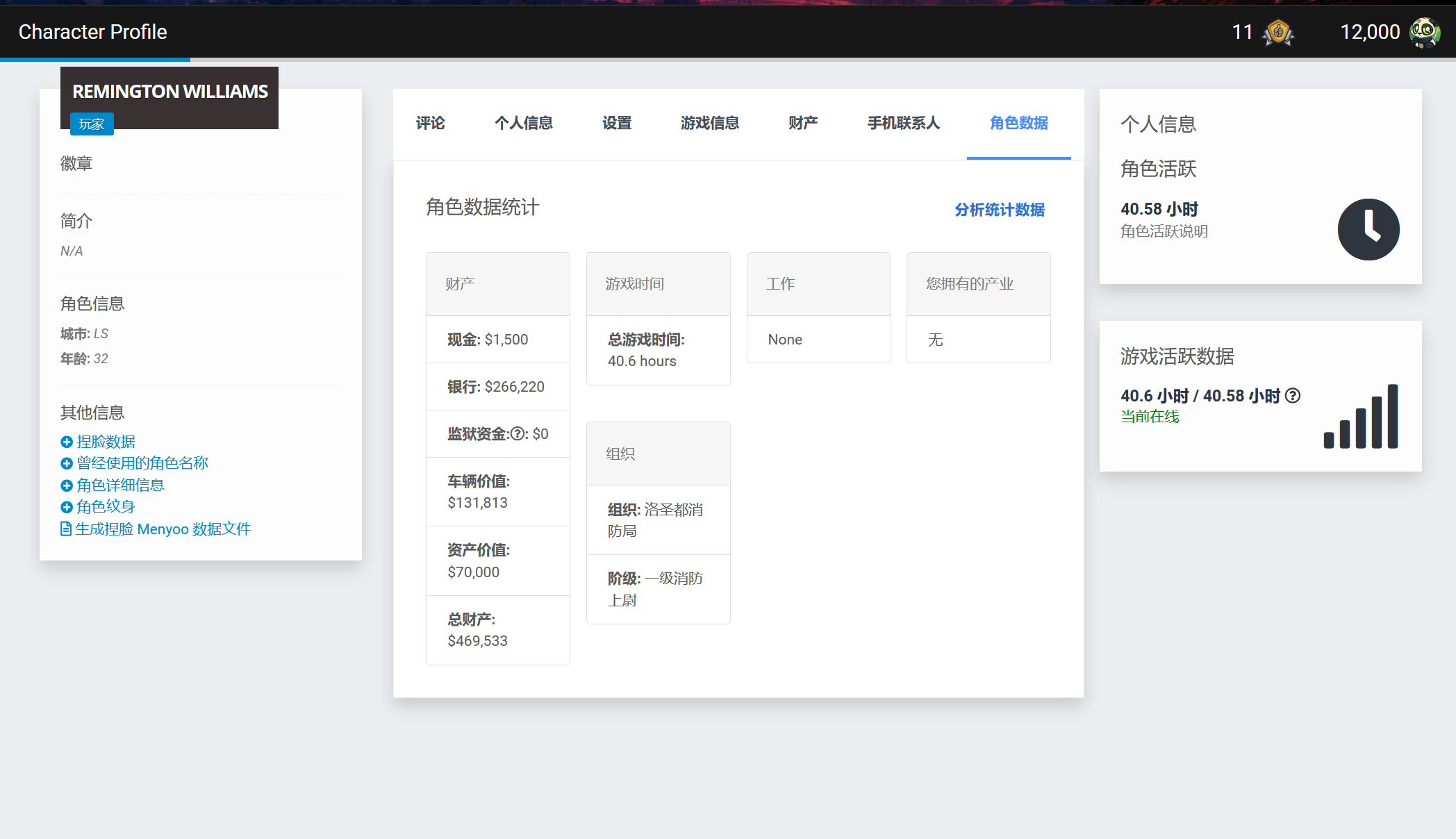This screenshot has width=1456, height=839.
Task: Expand 曾经使用的角色名称 section
Action: click(142, 463)
